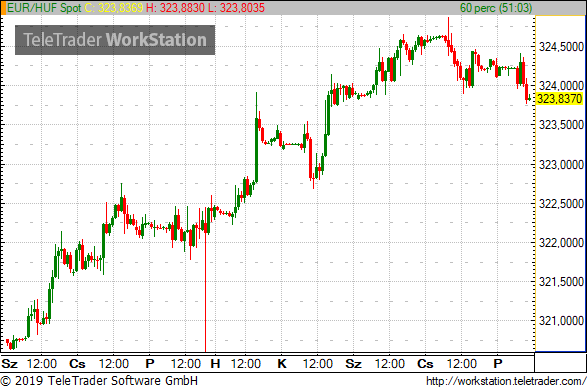Click the 323,5000 price axis label
The image size is (587, 390).
(561, 125)
